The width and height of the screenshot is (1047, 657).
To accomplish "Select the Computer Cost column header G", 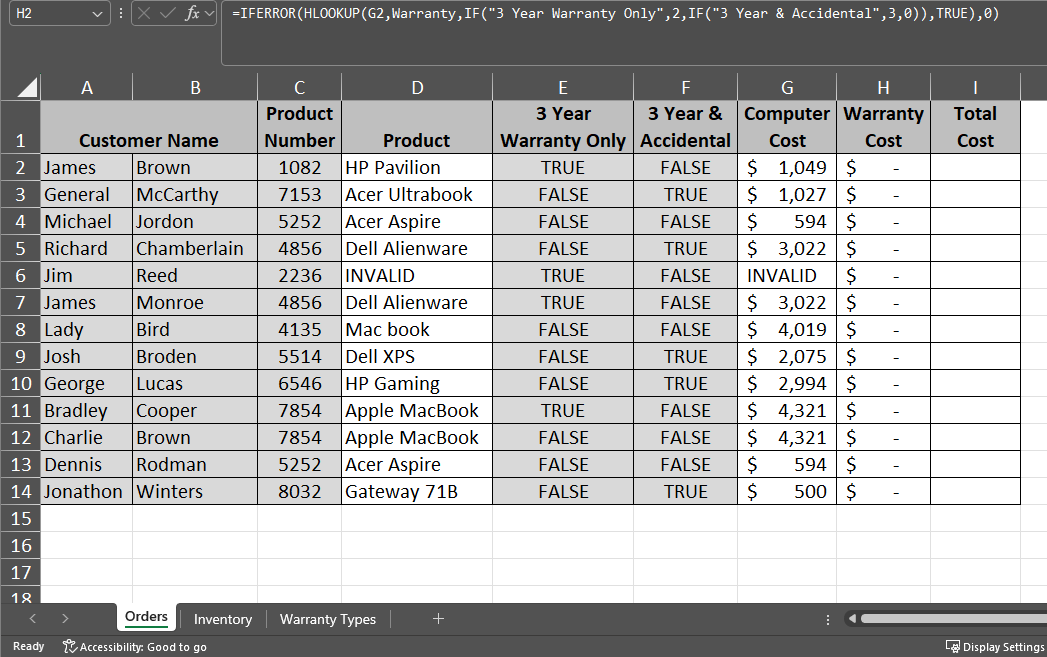I will [787, 87].
